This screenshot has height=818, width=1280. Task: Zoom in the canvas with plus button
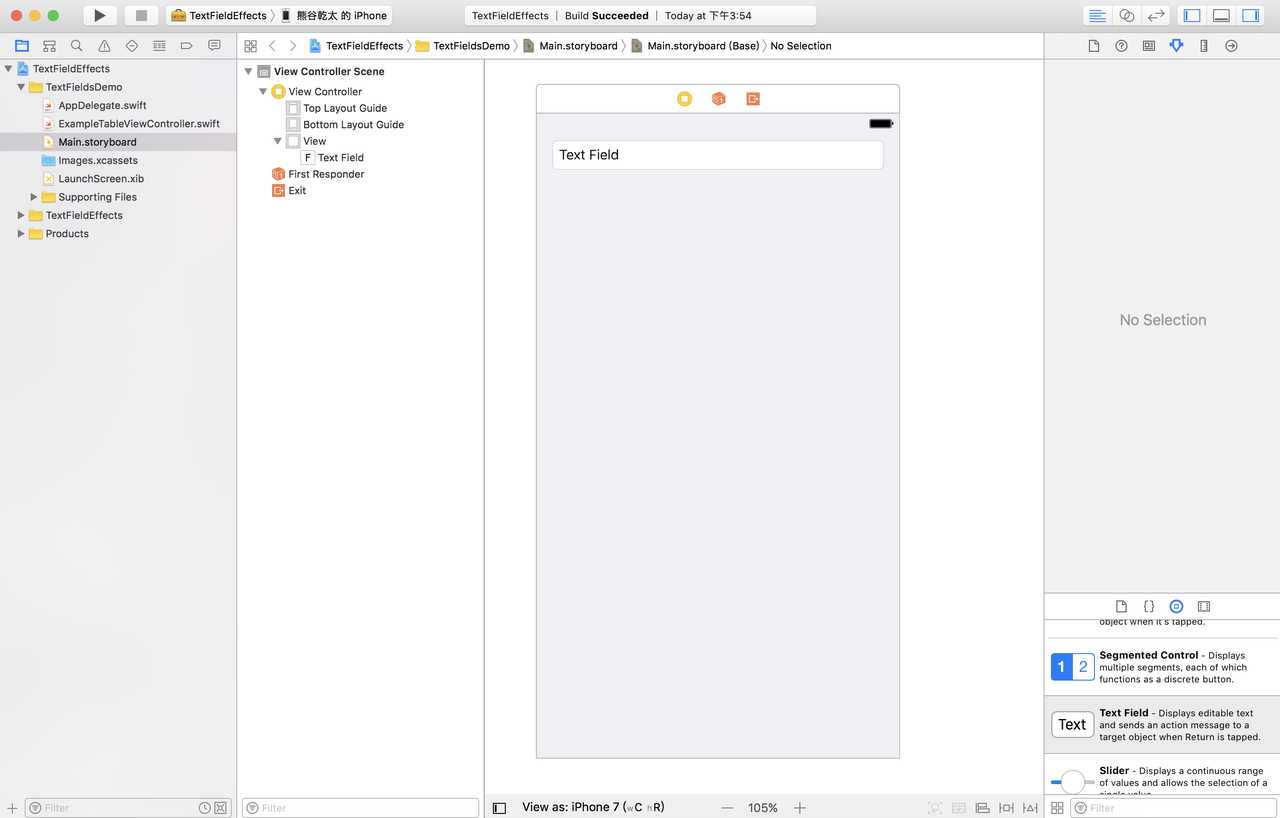coord(799,807)
